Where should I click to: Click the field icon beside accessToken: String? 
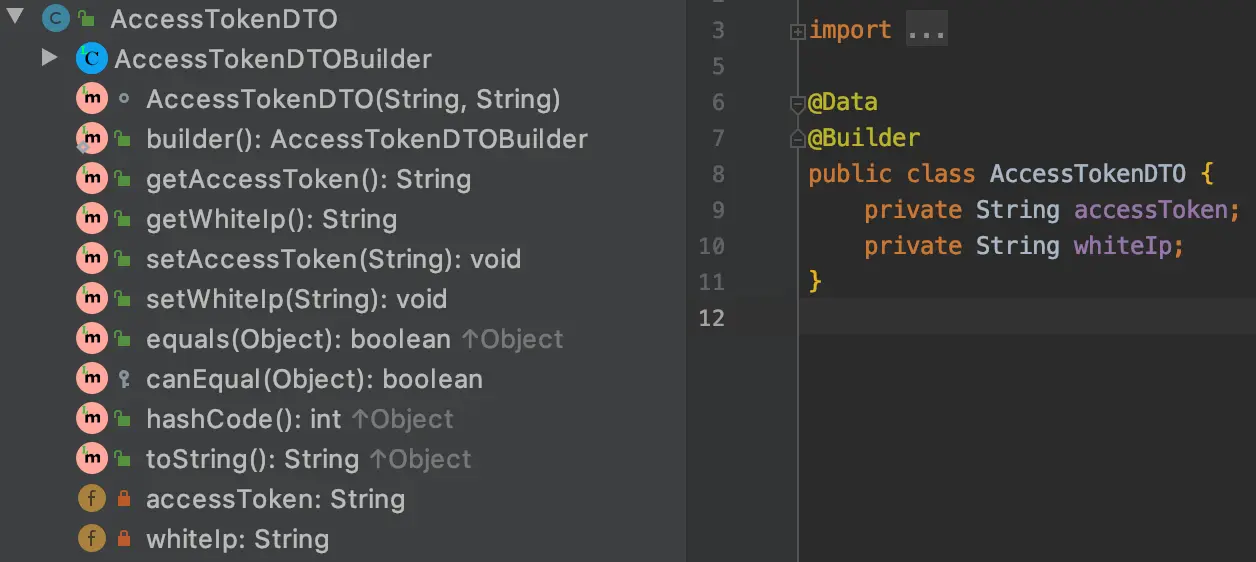91,499
